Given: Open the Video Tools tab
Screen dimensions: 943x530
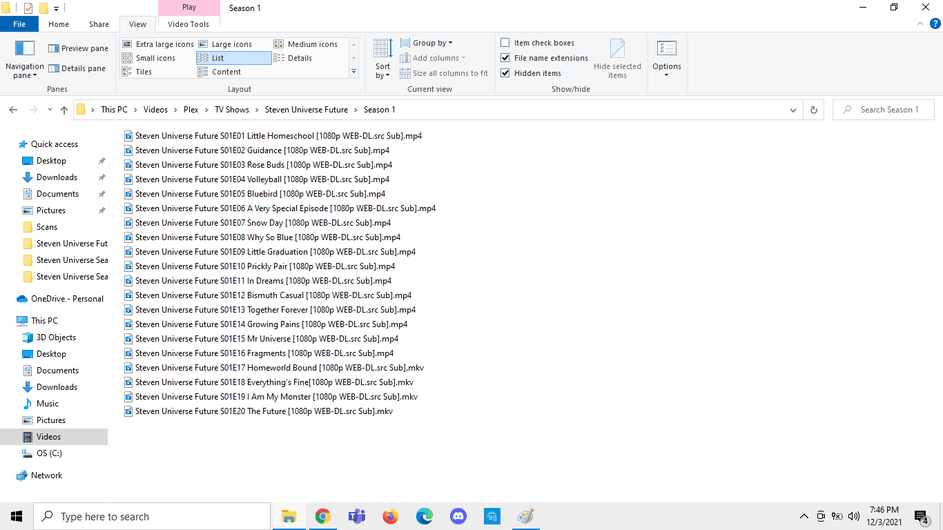Looking at the screenshot, I should pyautogui.click(x=188, y=24).
